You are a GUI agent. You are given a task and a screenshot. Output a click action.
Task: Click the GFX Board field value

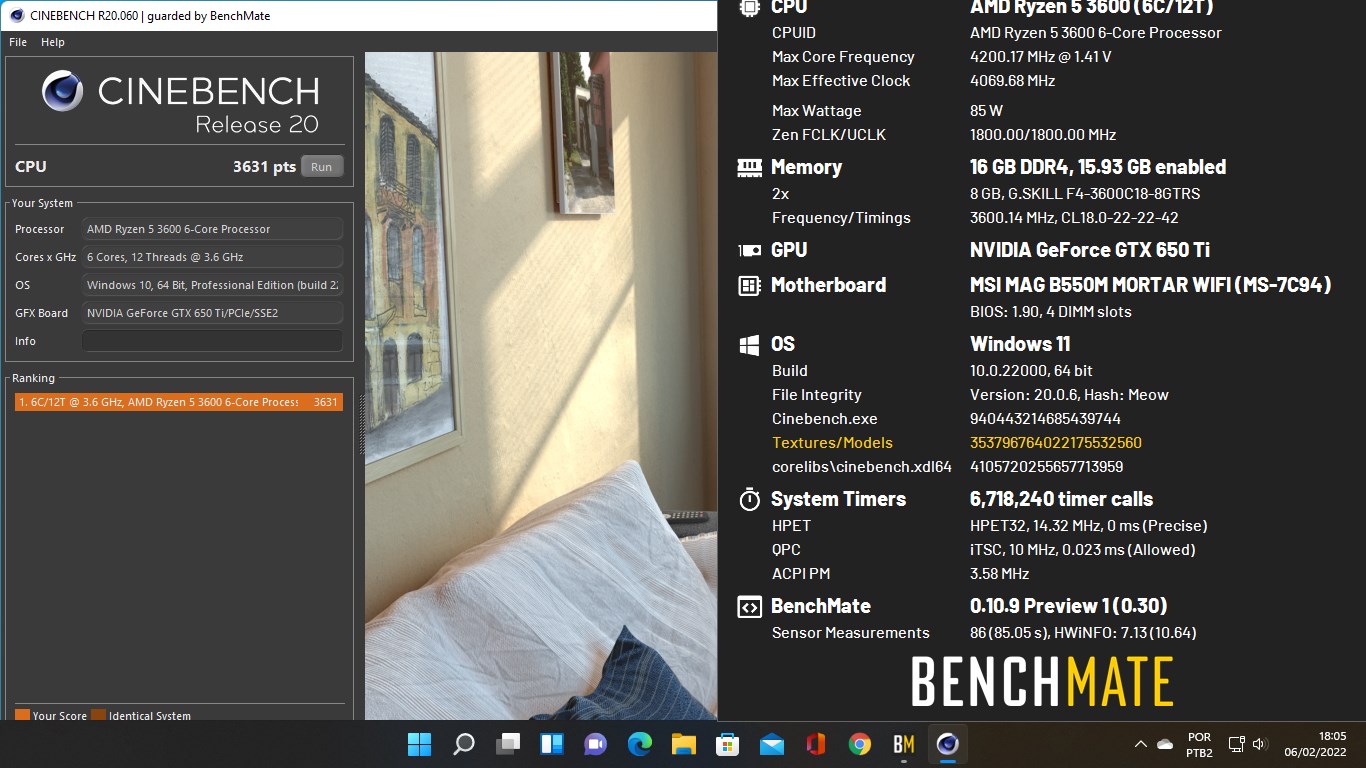212,313
